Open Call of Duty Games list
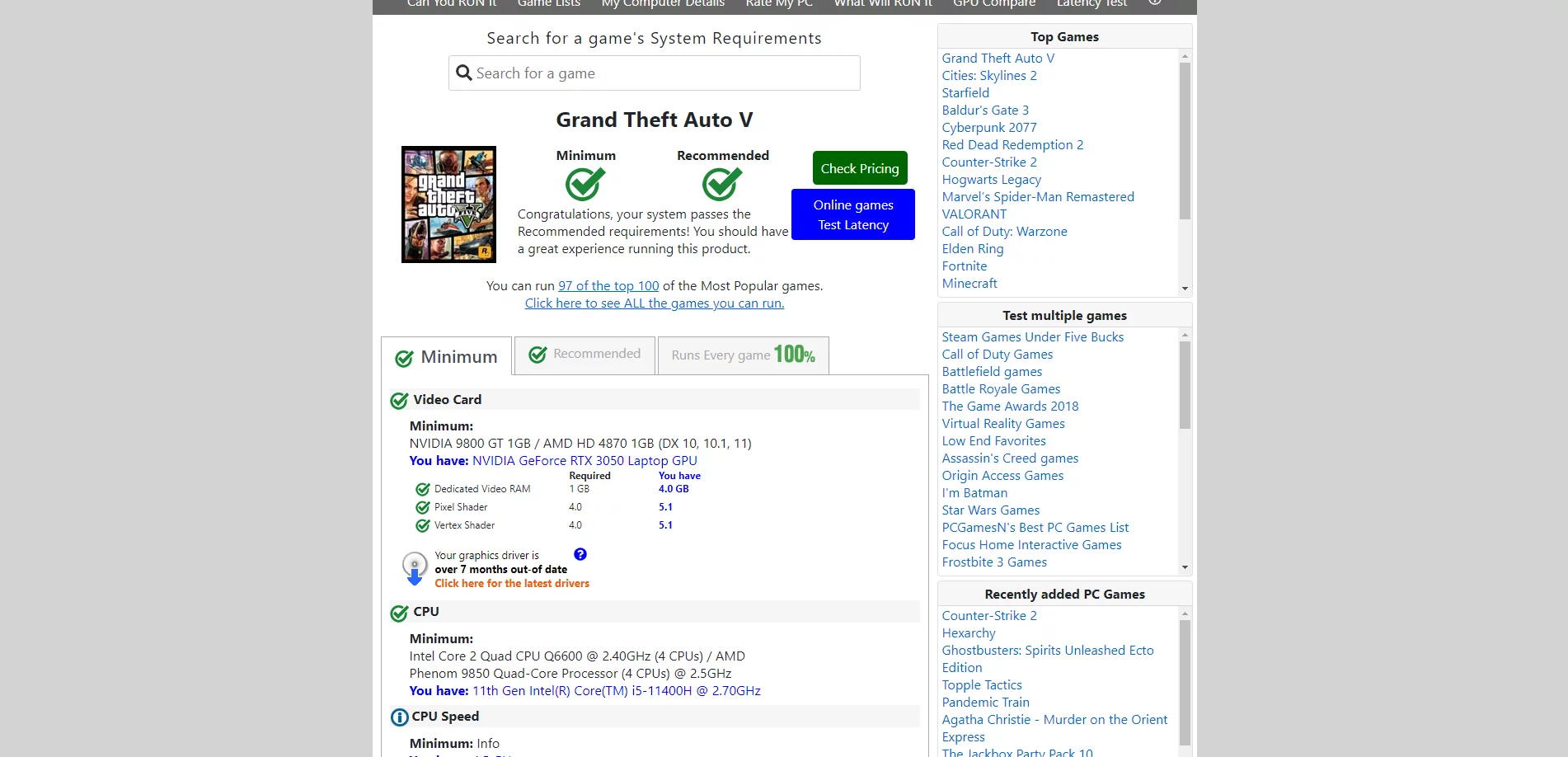The height and width of the screenshot is (757, 1568). [x=998, y=355]
